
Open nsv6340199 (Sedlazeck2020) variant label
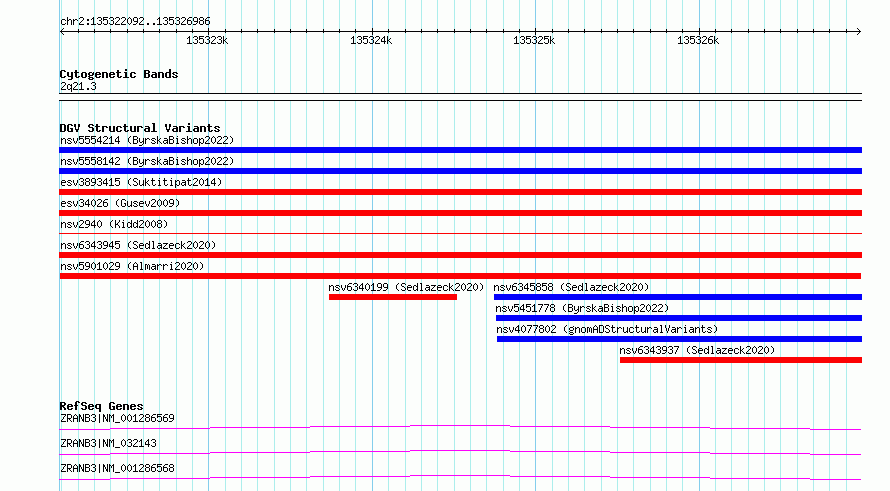[x=406, y=287]
